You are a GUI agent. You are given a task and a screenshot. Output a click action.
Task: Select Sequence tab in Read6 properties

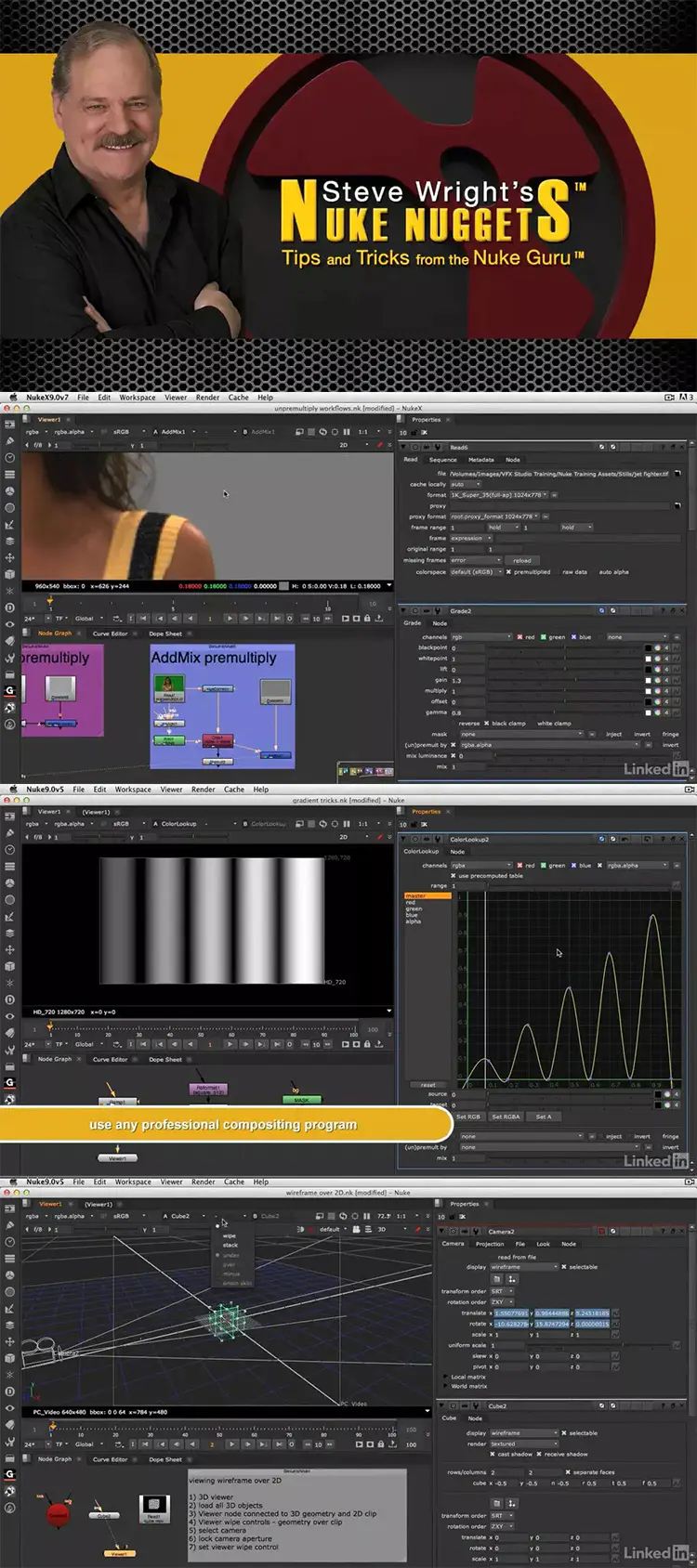coord(442,460)
